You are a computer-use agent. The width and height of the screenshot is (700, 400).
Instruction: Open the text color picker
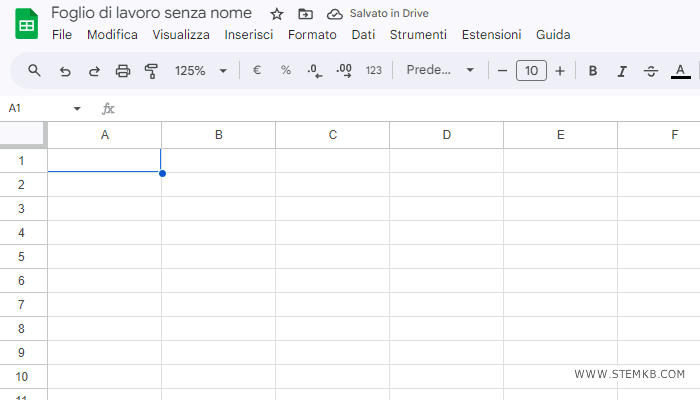coord(681,71)
